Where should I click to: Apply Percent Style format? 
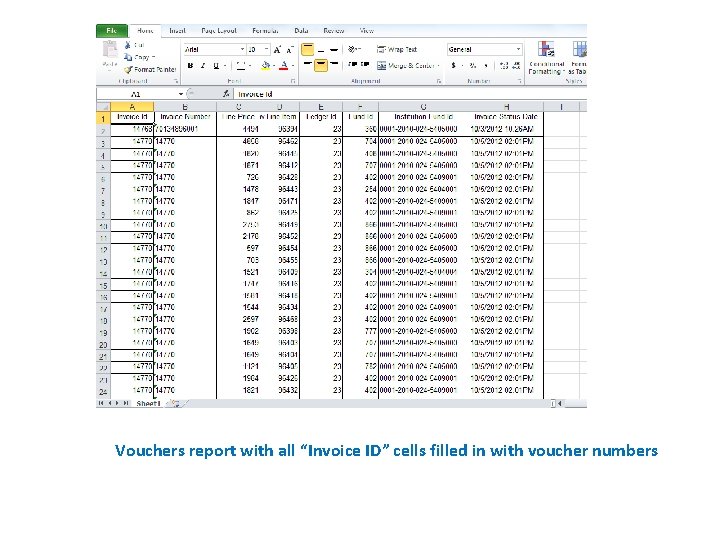click(473, 66)
